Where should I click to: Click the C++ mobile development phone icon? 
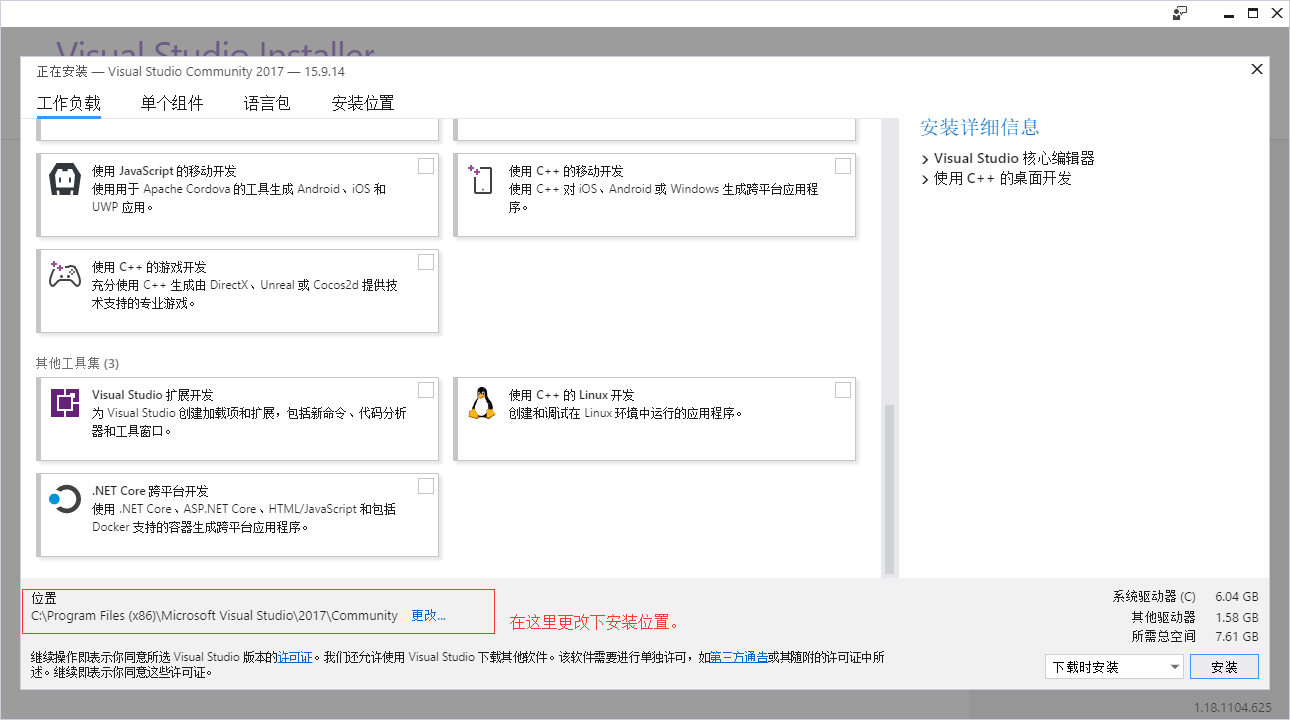pyautogui.click(x=481, y=180)
